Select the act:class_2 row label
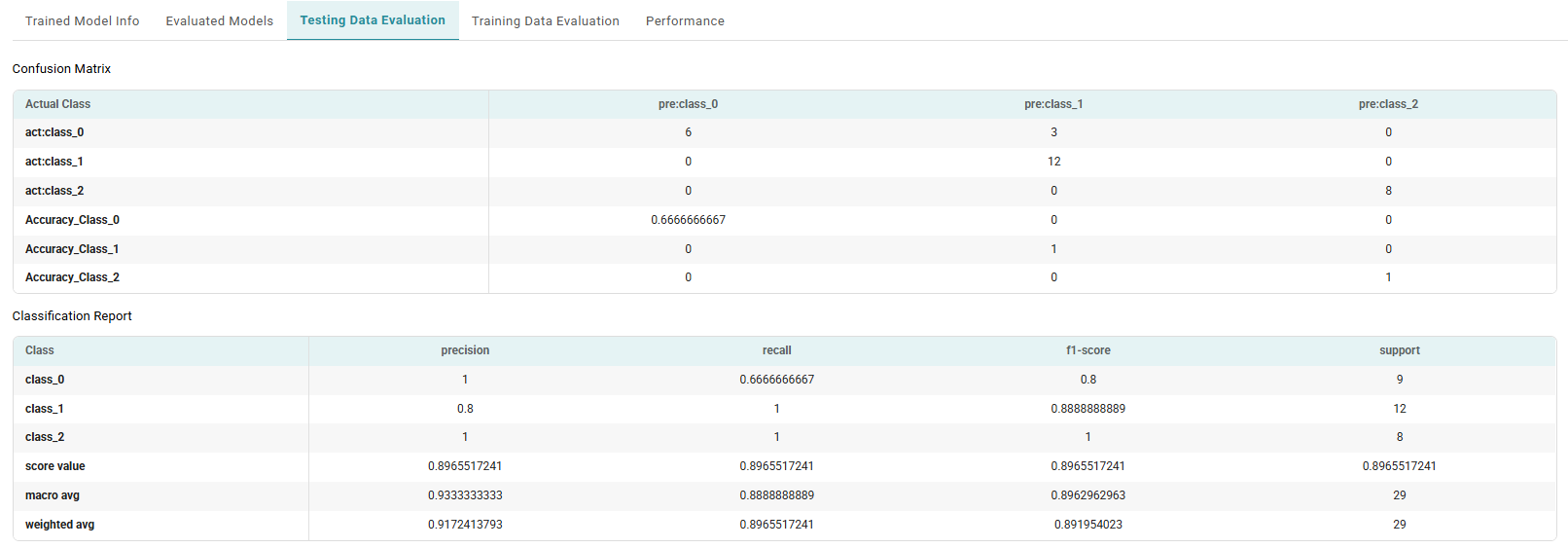 [54, 191]
